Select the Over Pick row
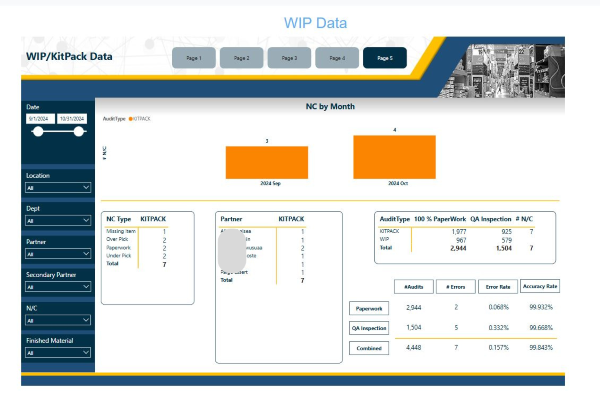The image size is (600, 406). 137,240
